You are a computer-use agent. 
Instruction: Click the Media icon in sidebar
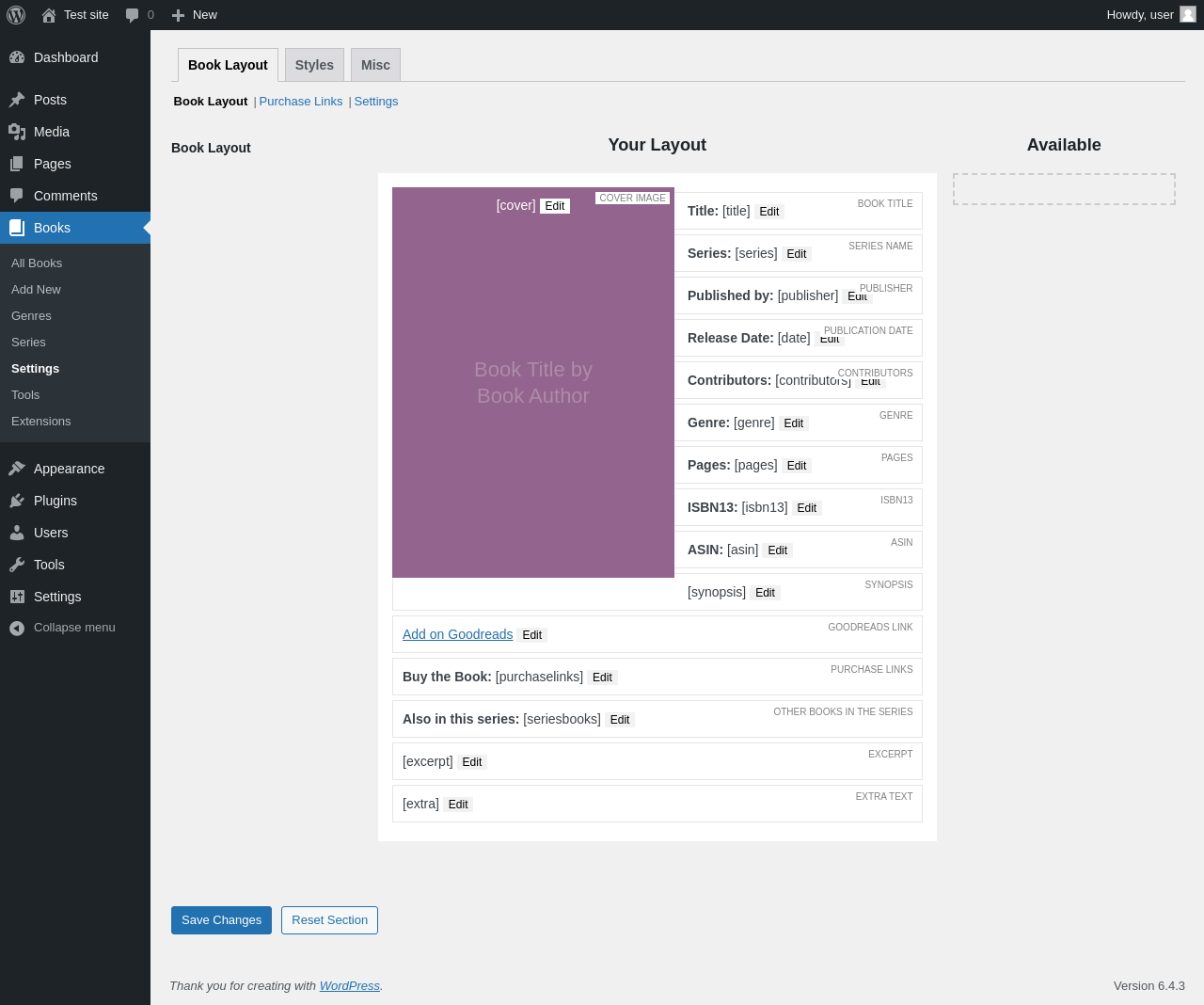tap(17, 132)
